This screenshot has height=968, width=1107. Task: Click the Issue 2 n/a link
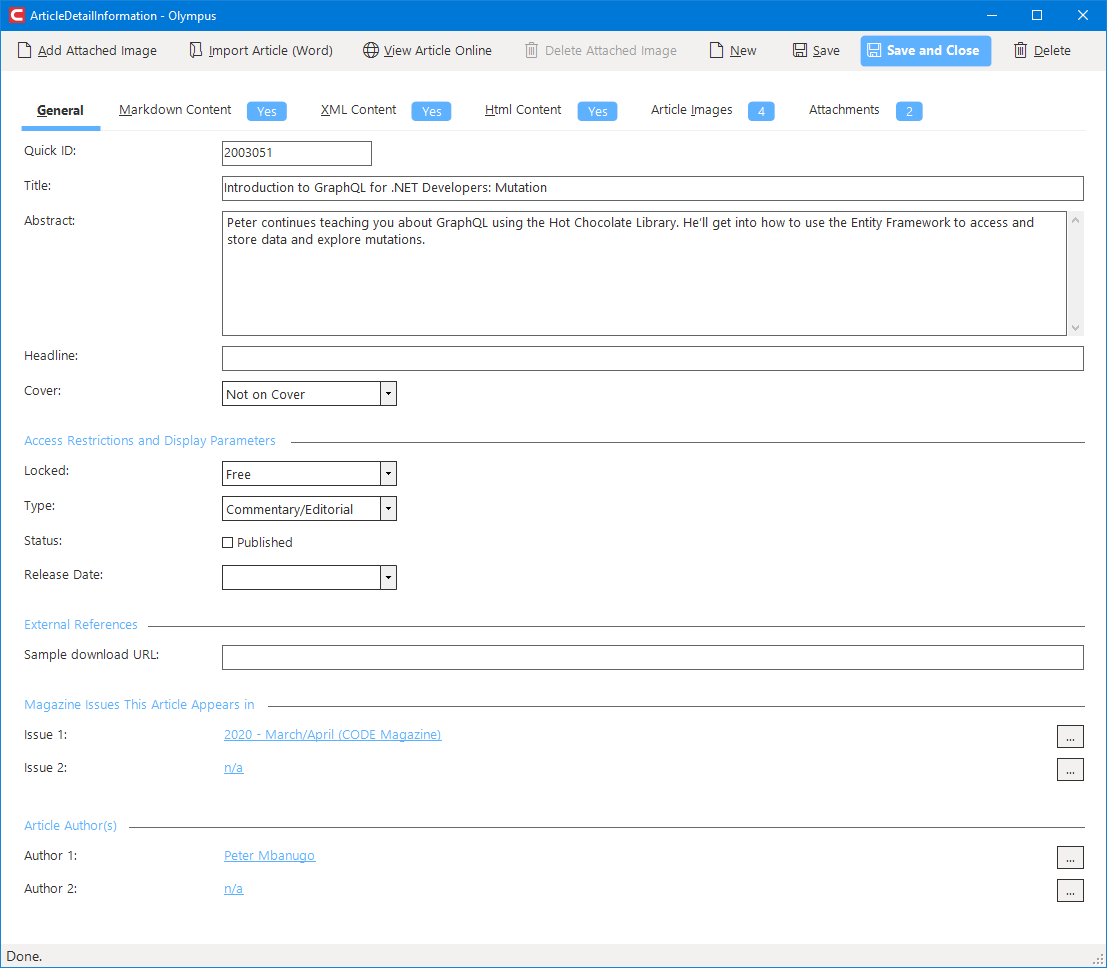click(x=234, y=767)
